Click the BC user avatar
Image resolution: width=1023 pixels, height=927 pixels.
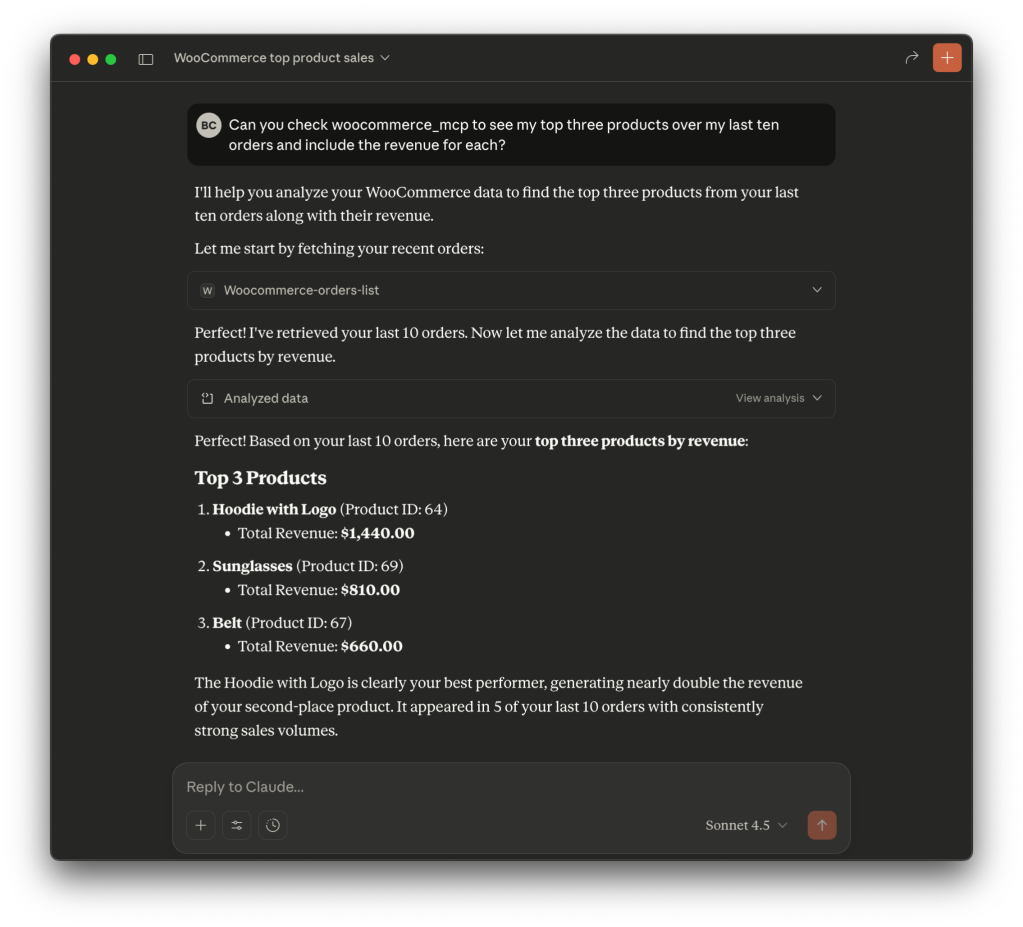pyautogui.click(x=208, y=125)
